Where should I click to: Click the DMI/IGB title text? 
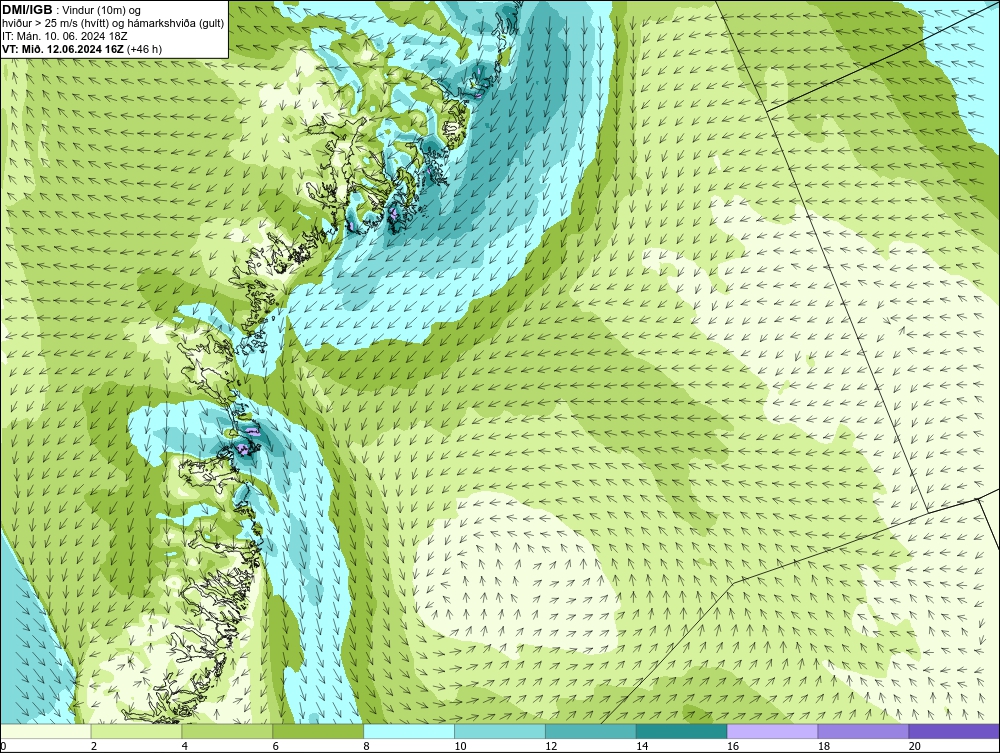point(27,10)
